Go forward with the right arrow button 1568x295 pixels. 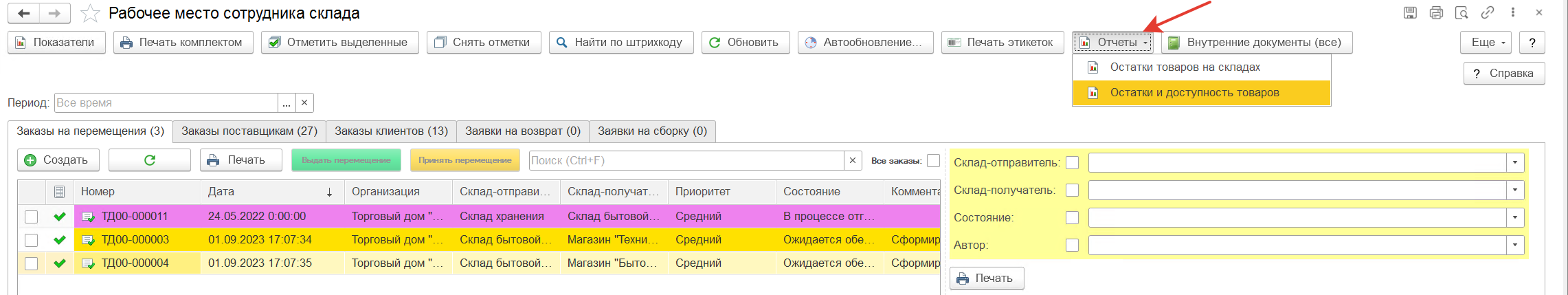[x=55, y=13]
